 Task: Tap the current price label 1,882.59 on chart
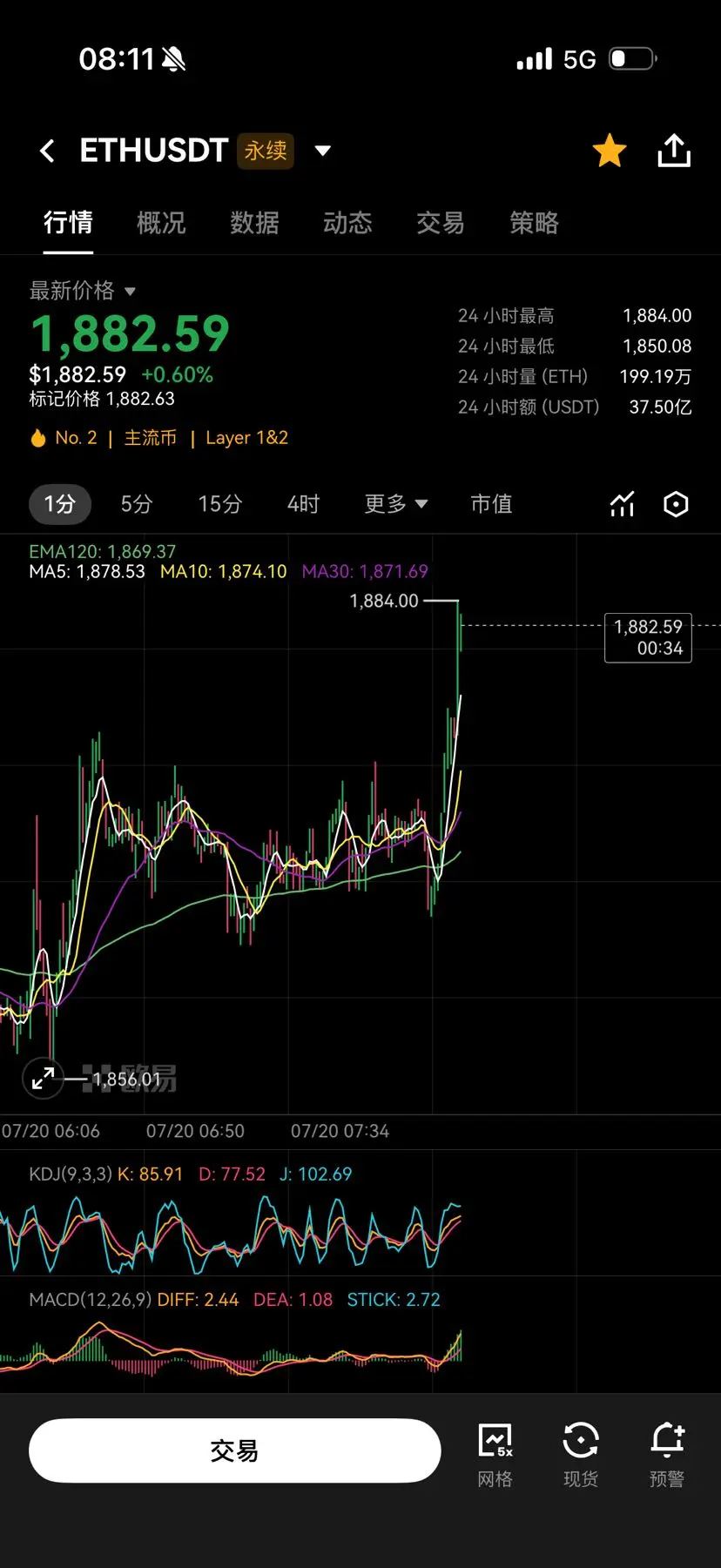pos(648,637)
